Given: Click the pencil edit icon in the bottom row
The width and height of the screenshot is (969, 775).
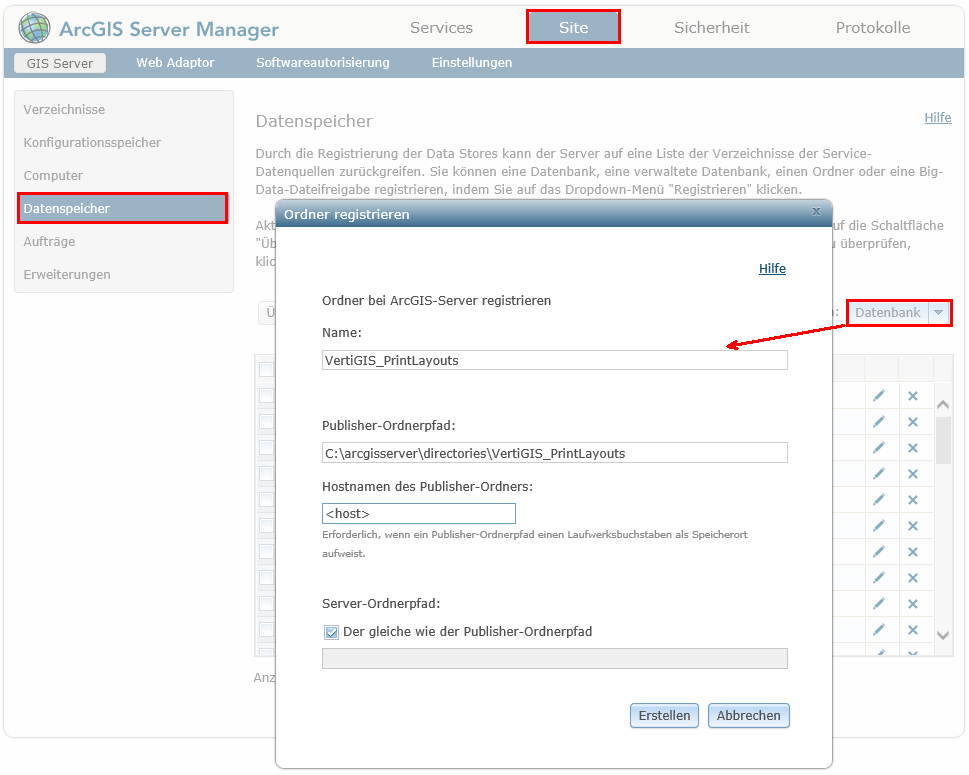Looking at the screenshot, I should 879,630.
